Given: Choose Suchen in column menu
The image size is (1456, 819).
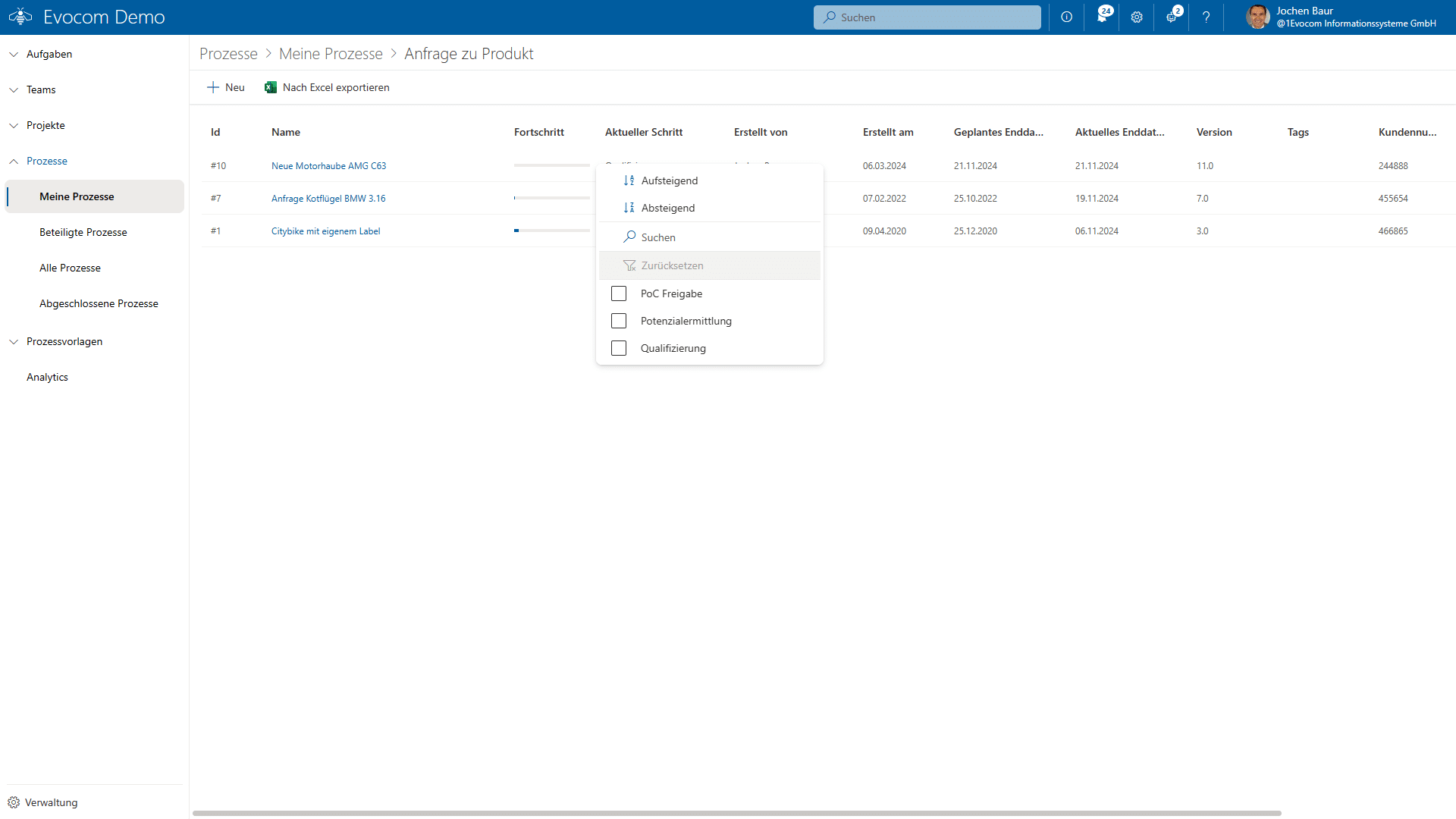Looking at the screenshot, I should point(710,237).
